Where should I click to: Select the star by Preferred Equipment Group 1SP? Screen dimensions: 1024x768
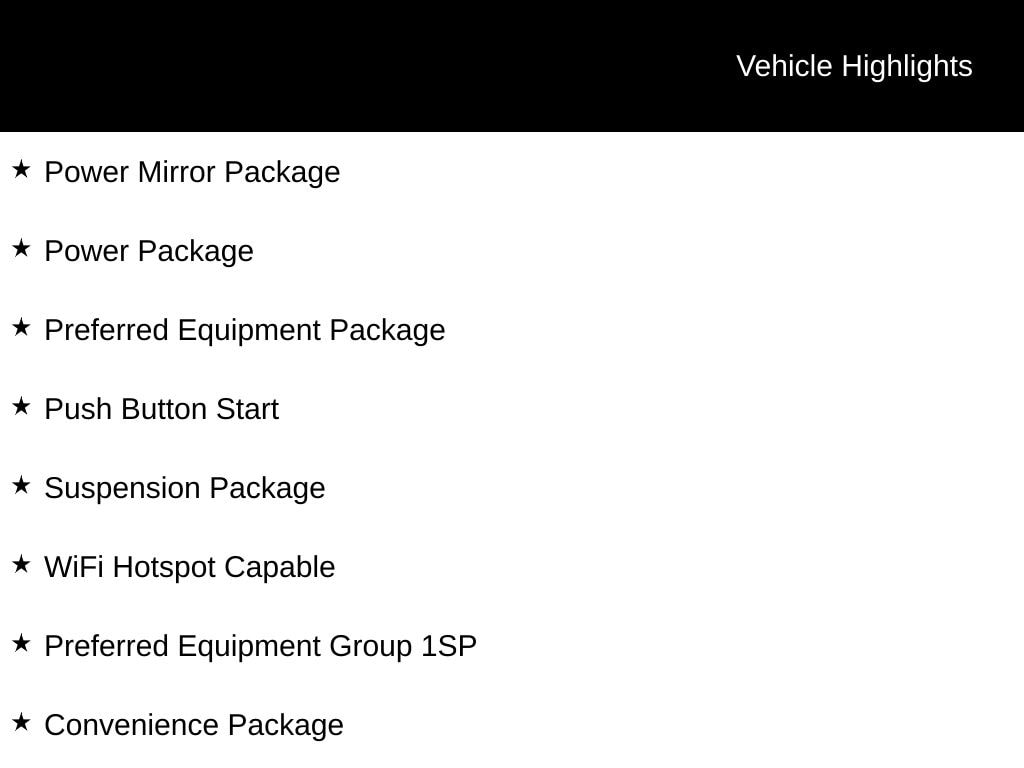pos(21,644)
